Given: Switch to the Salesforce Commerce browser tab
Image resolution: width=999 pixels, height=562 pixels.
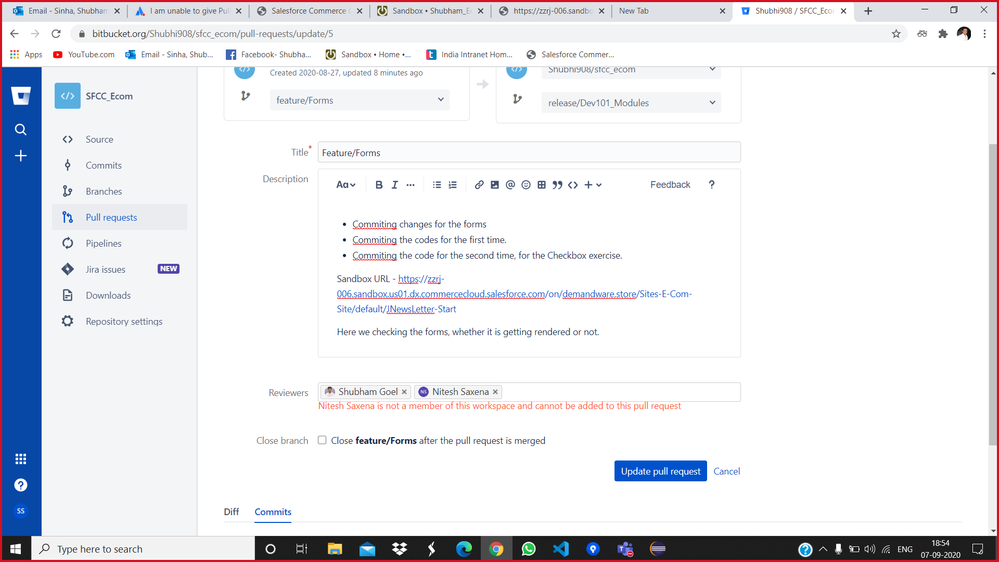Looking at the screenshot, I should click(x=310, y=11).
